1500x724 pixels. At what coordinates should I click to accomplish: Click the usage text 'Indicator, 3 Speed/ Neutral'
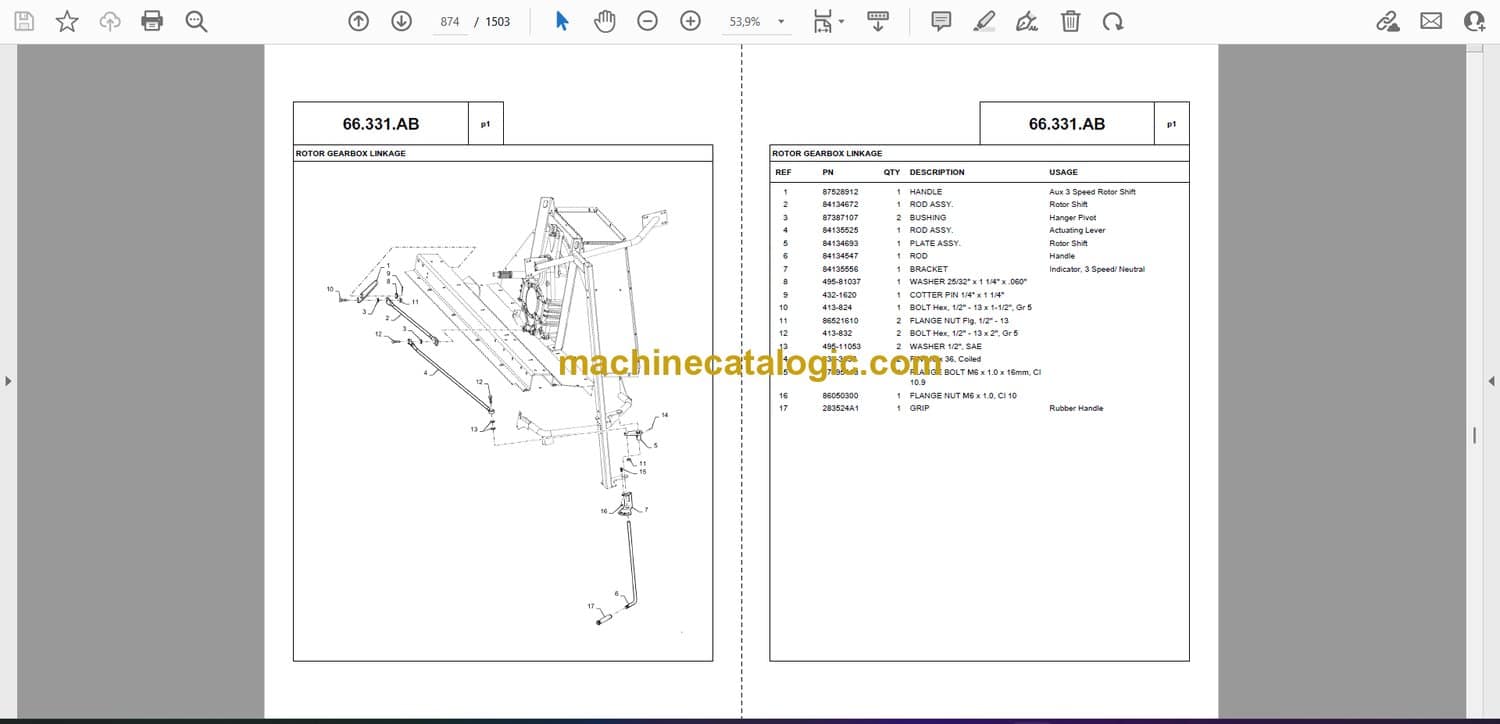pyautogui.click(x=1097, y=269)
